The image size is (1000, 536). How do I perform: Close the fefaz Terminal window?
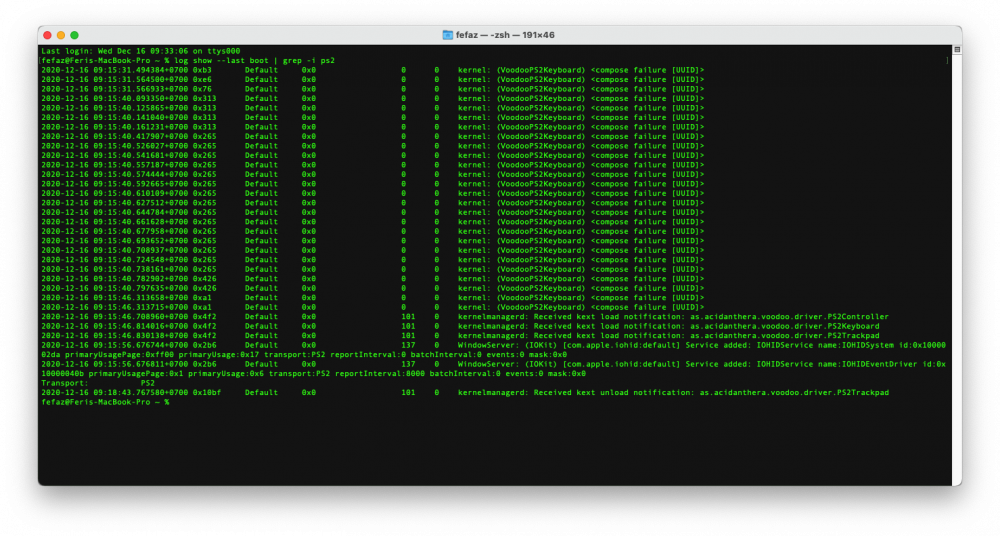click(47, 35)
